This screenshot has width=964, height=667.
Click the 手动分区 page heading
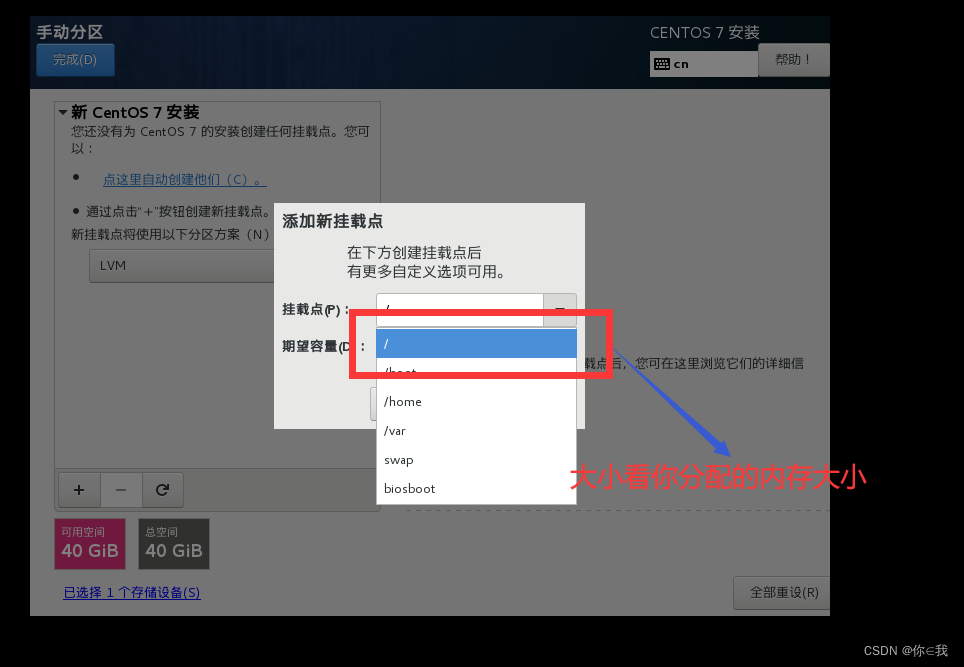(69, 32)
